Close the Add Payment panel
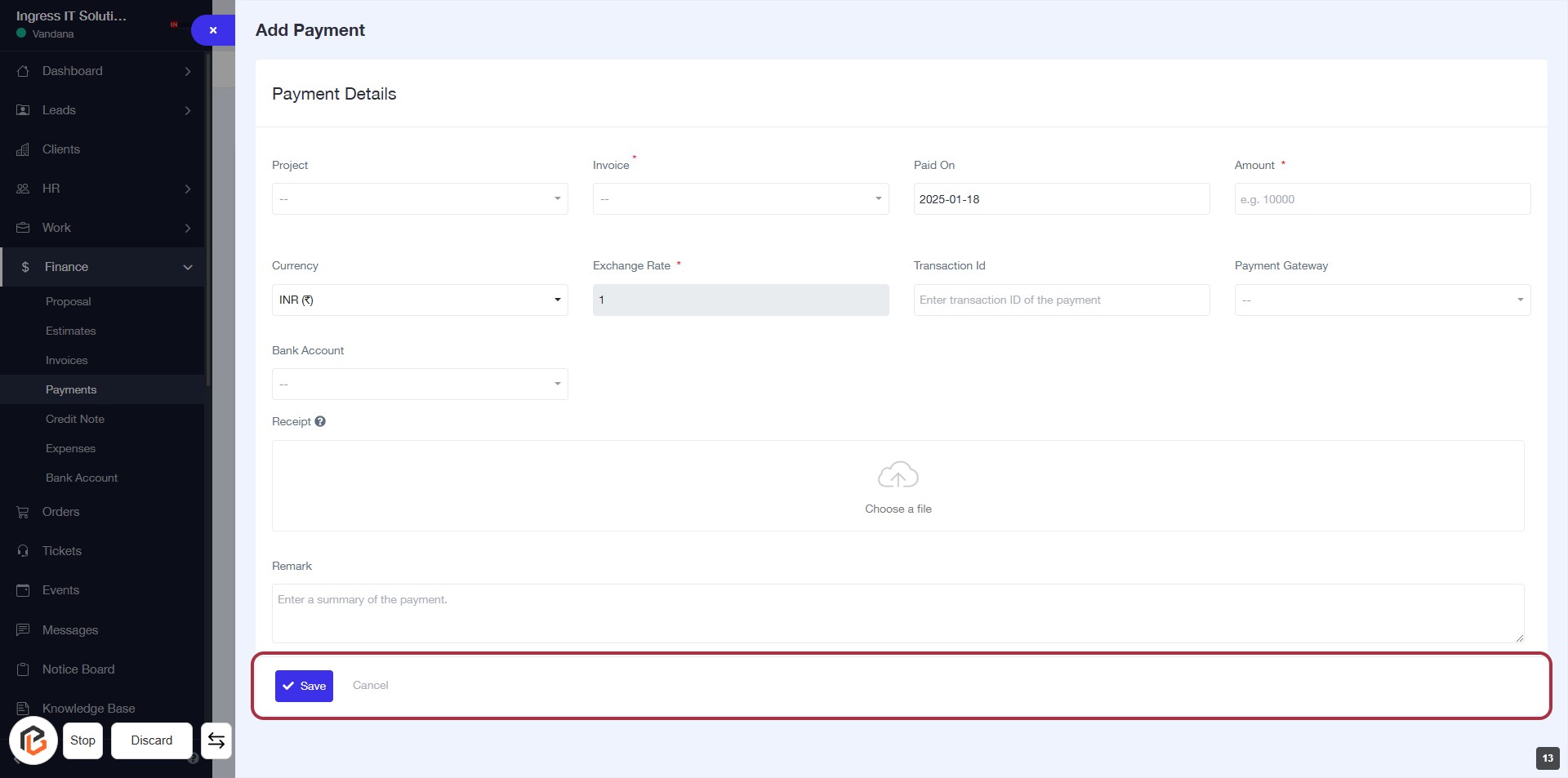The height and width of the screenshot is (778, 1568). click(x=213, y=30)
